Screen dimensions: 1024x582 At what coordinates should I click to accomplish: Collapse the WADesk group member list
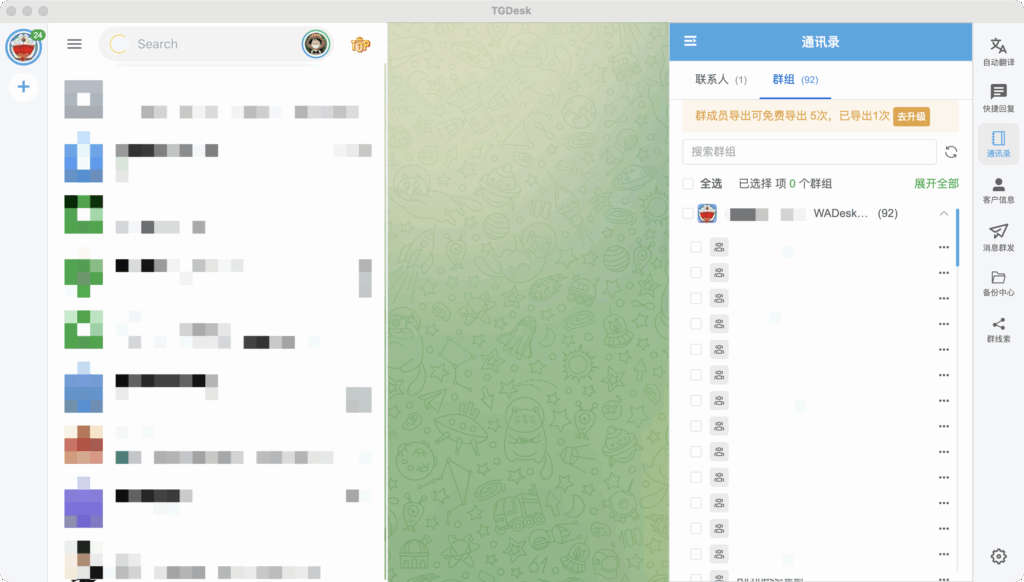click(941, 213)
